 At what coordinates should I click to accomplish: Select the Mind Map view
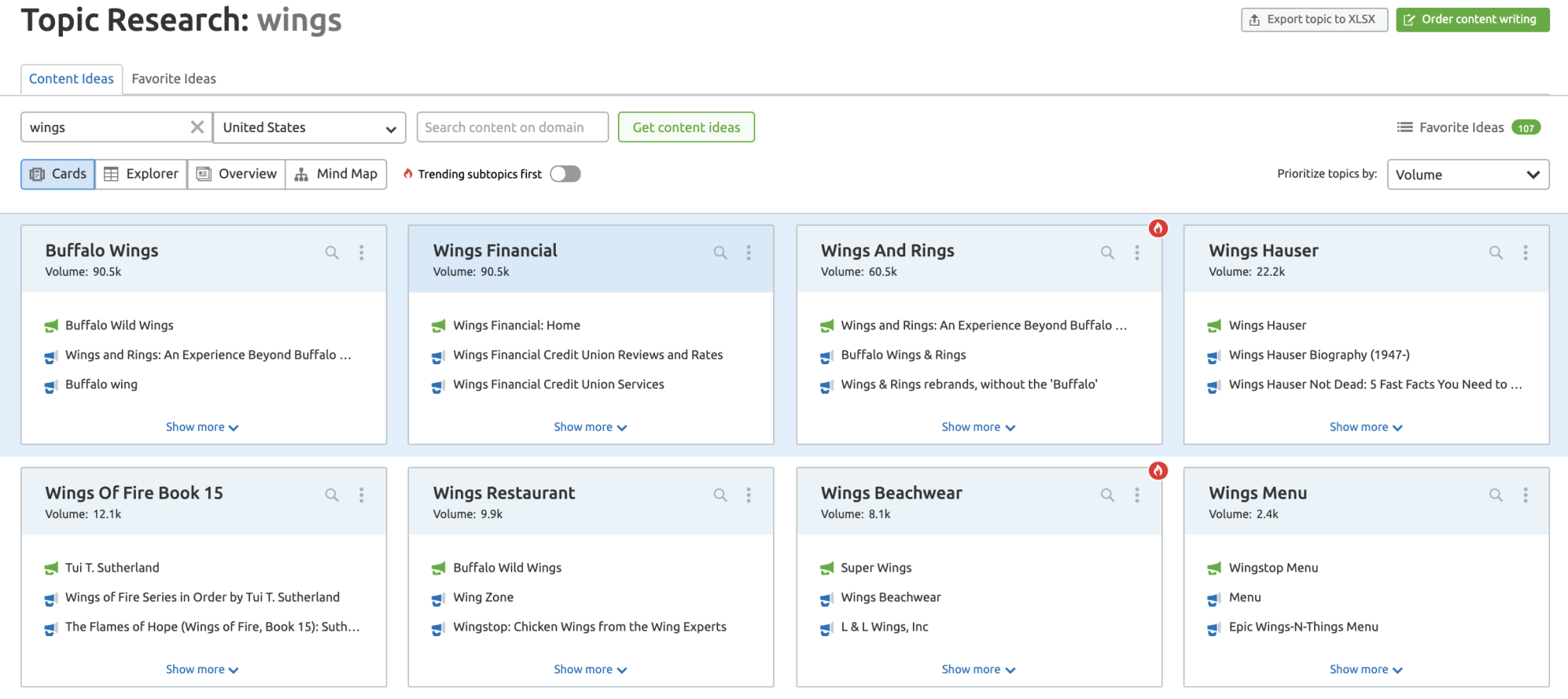[x=336, y=174]
